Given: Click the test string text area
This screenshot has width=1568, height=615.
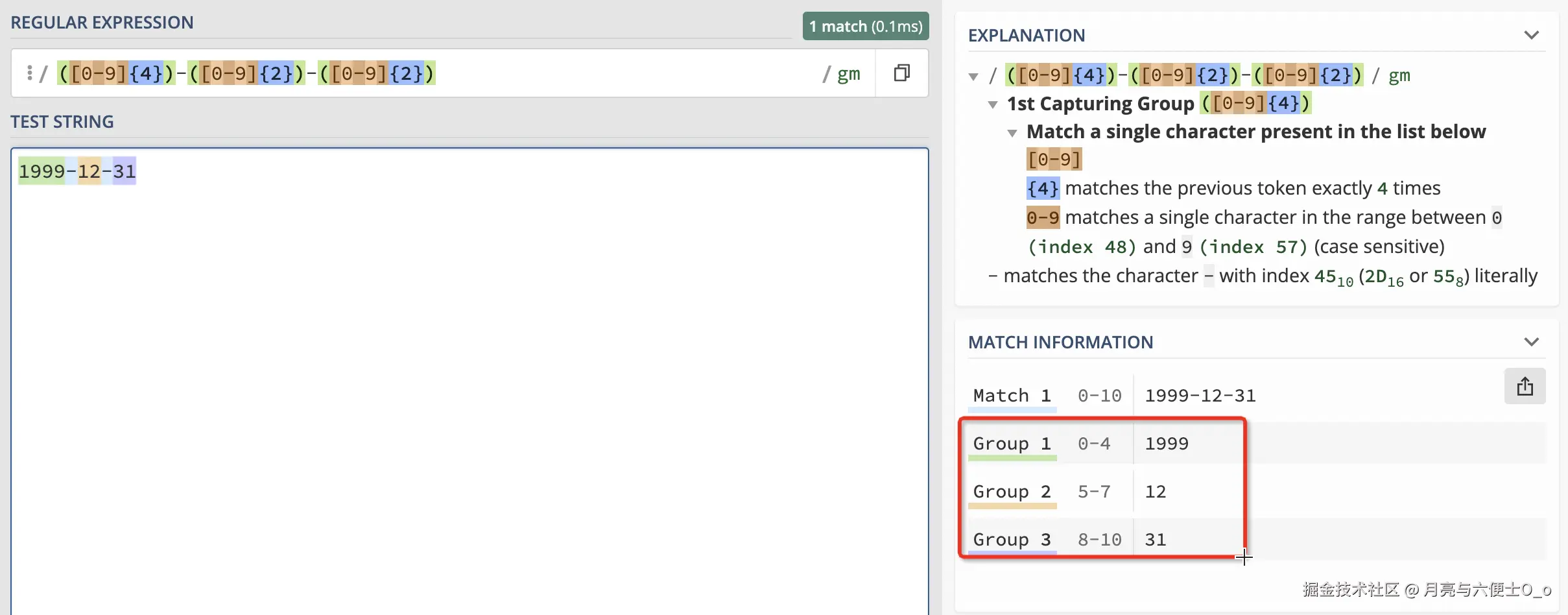Looking at the screenshot, I should [x=469, y=376].
